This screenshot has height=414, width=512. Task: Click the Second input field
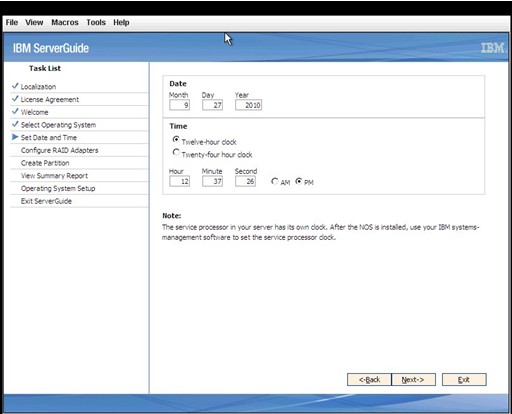click(245, 181)
